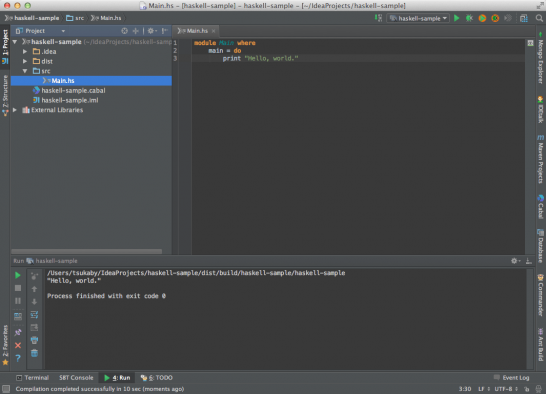The image size is (546, 394).
Task: Open 7: Structure side tab
Action: tap(5, 96)
